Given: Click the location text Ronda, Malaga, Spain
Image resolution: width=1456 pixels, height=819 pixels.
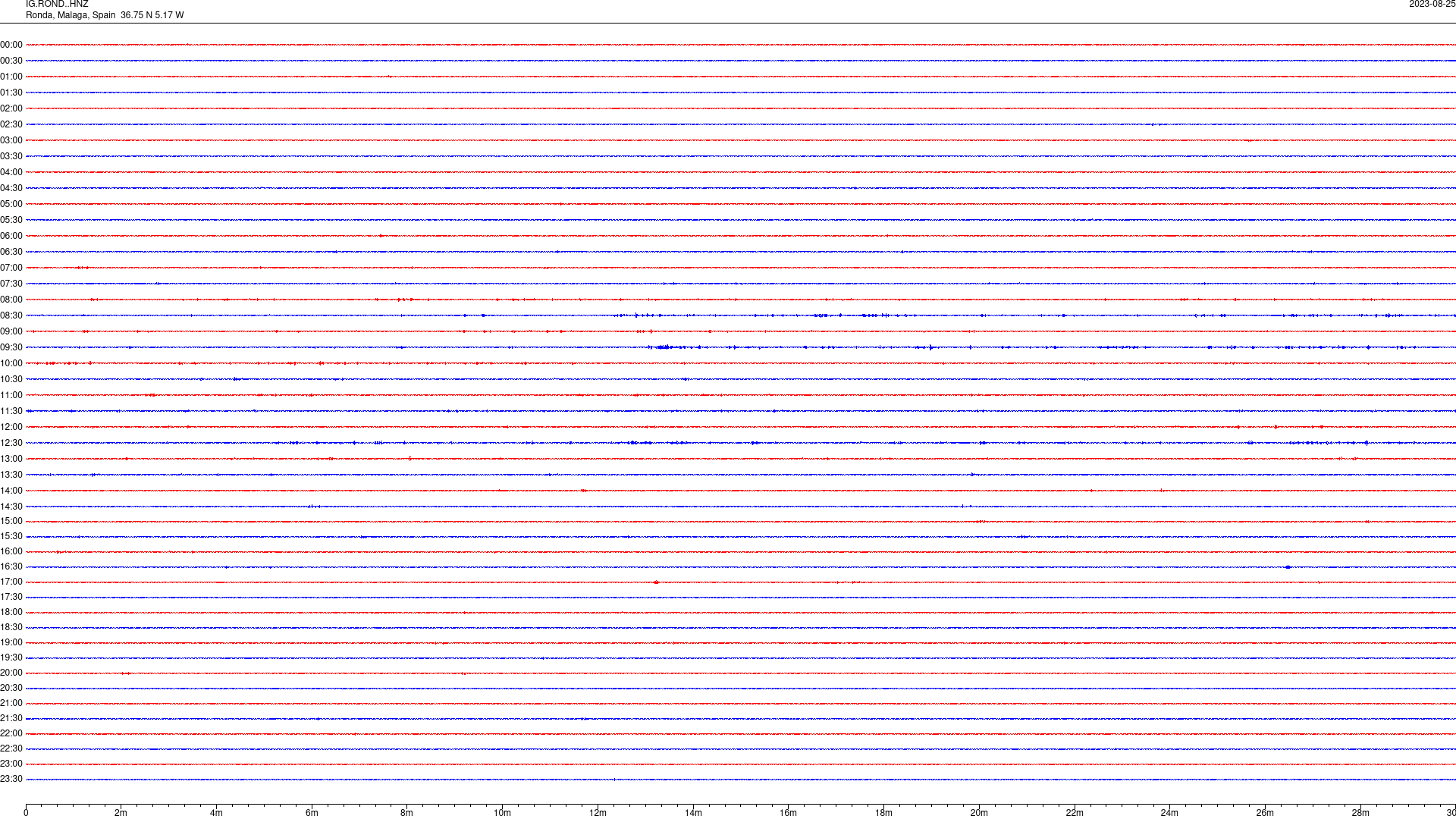Looking at the screenshot, I should point(71,15).
